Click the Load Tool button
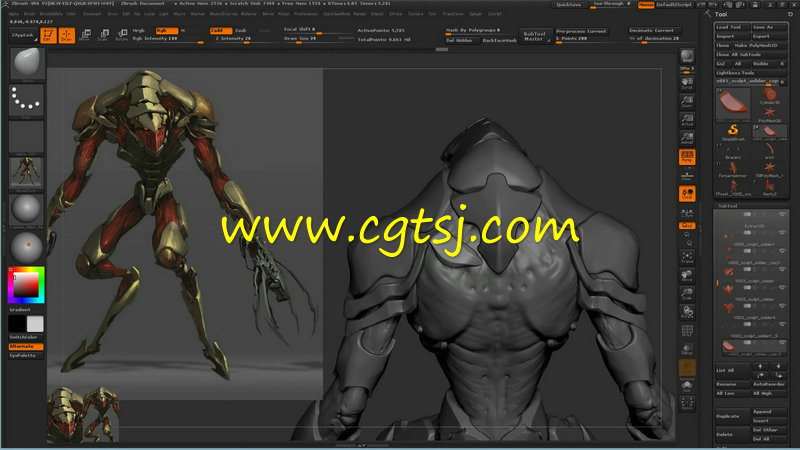 (x=732, y=27)
